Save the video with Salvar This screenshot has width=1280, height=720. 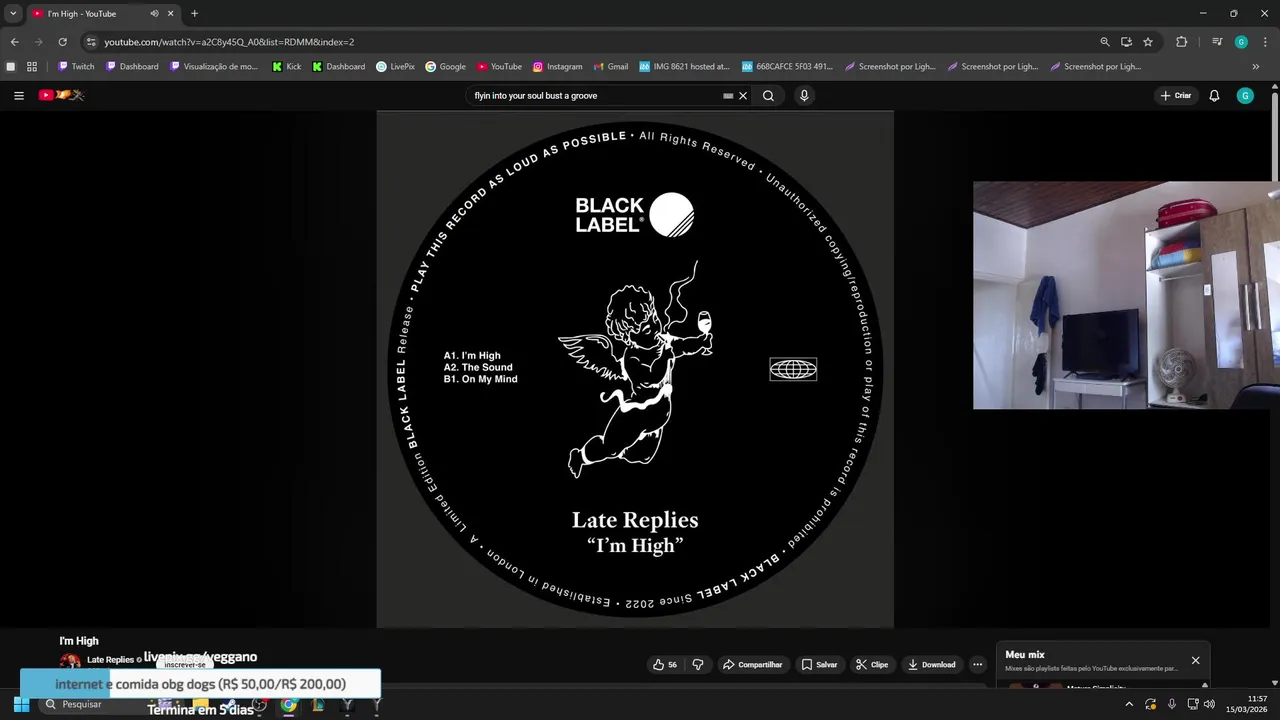[x=819, y=664]
